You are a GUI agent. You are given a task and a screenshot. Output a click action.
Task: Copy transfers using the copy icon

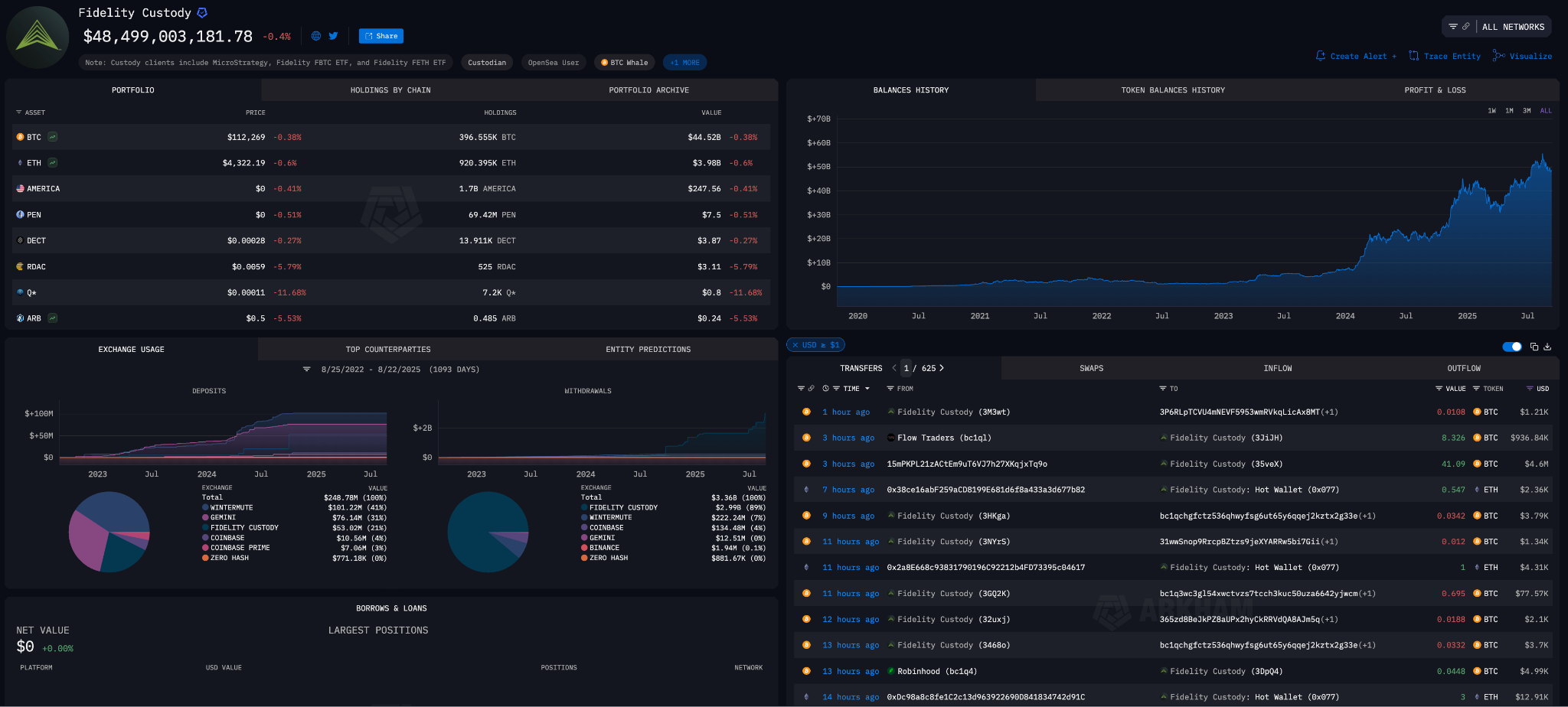1534,347
